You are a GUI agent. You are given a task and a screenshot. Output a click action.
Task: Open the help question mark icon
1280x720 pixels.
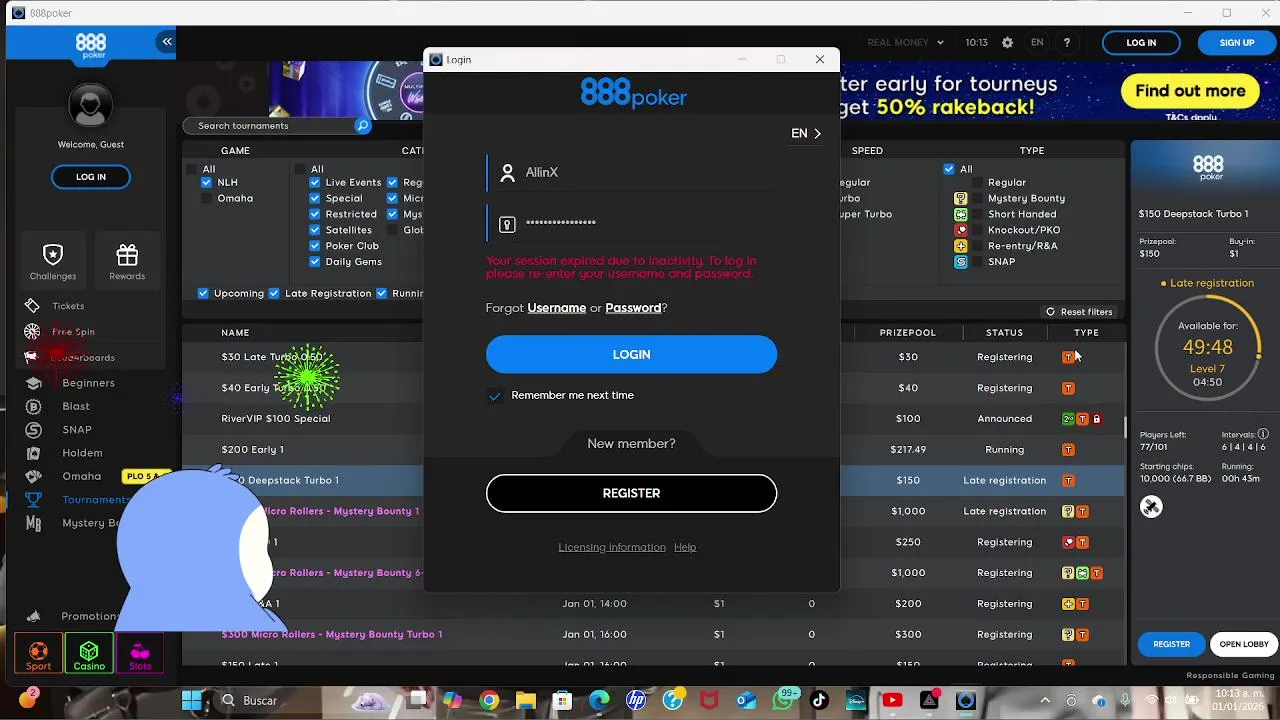(x=1067, y=43)
